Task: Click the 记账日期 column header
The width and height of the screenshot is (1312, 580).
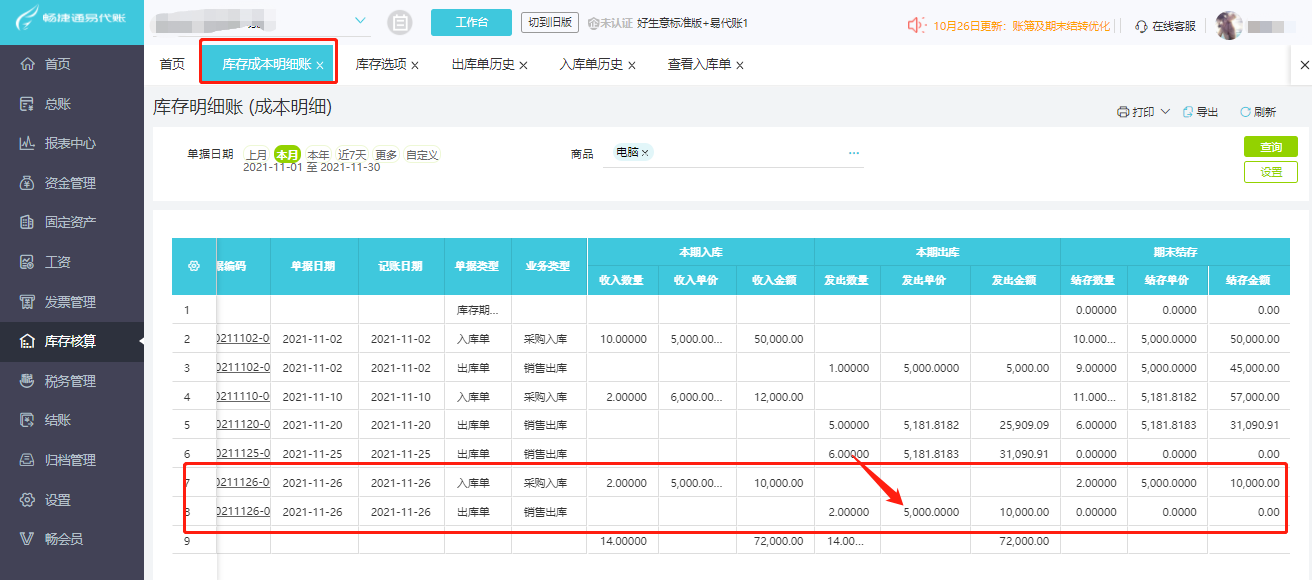Action: point(401,266)
